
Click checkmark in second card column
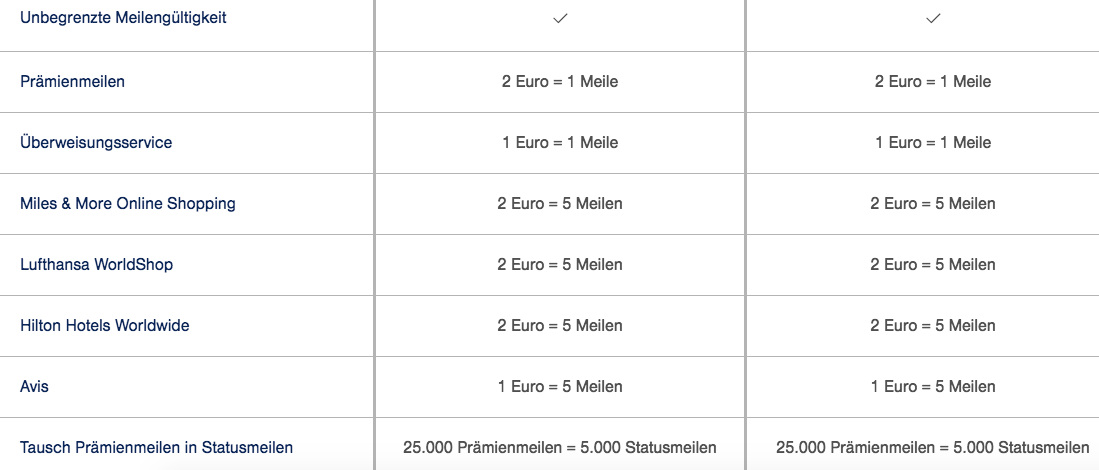[932, 20]
